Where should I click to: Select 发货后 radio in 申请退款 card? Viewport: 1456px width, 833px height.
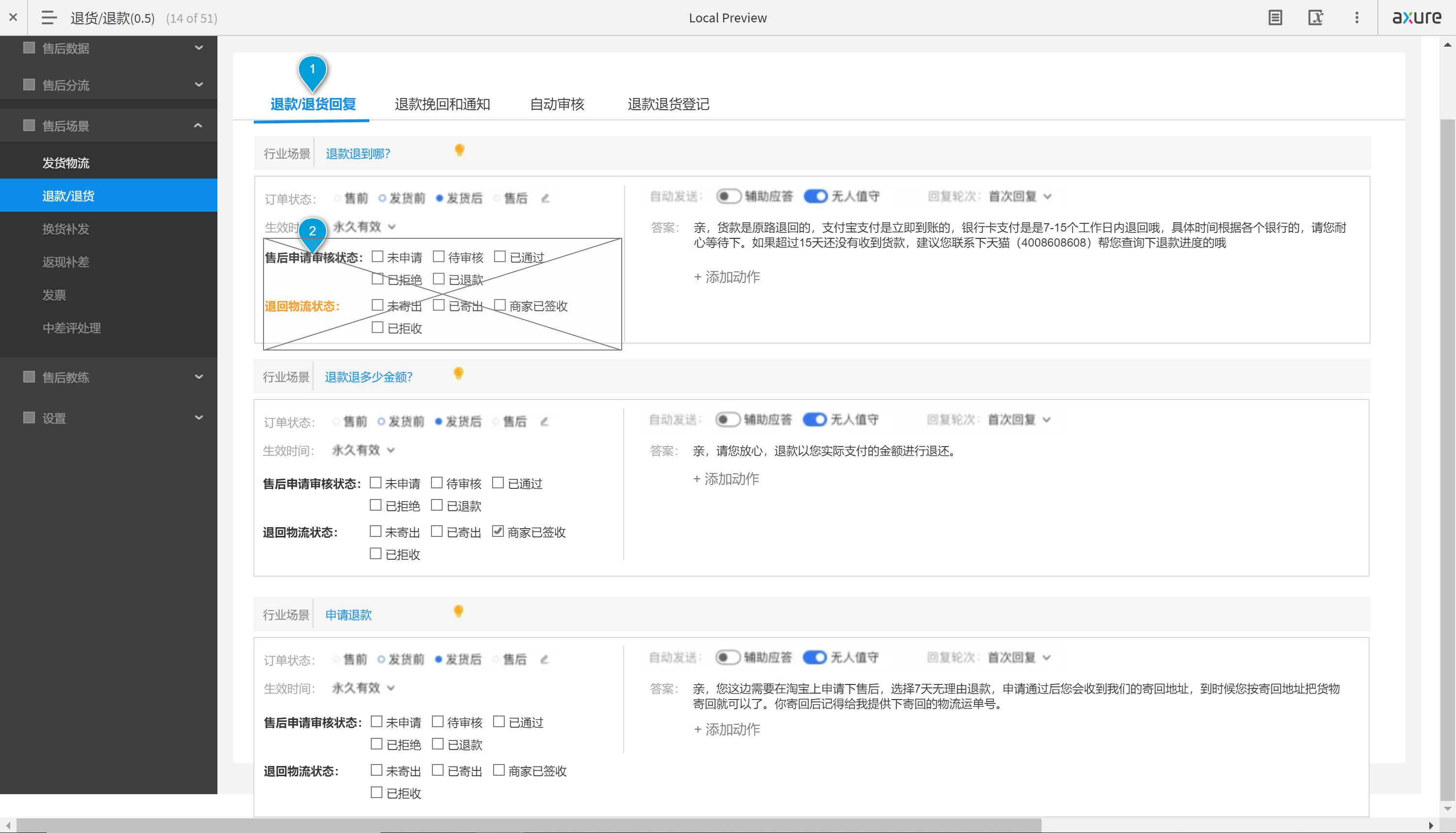[439, 660]
